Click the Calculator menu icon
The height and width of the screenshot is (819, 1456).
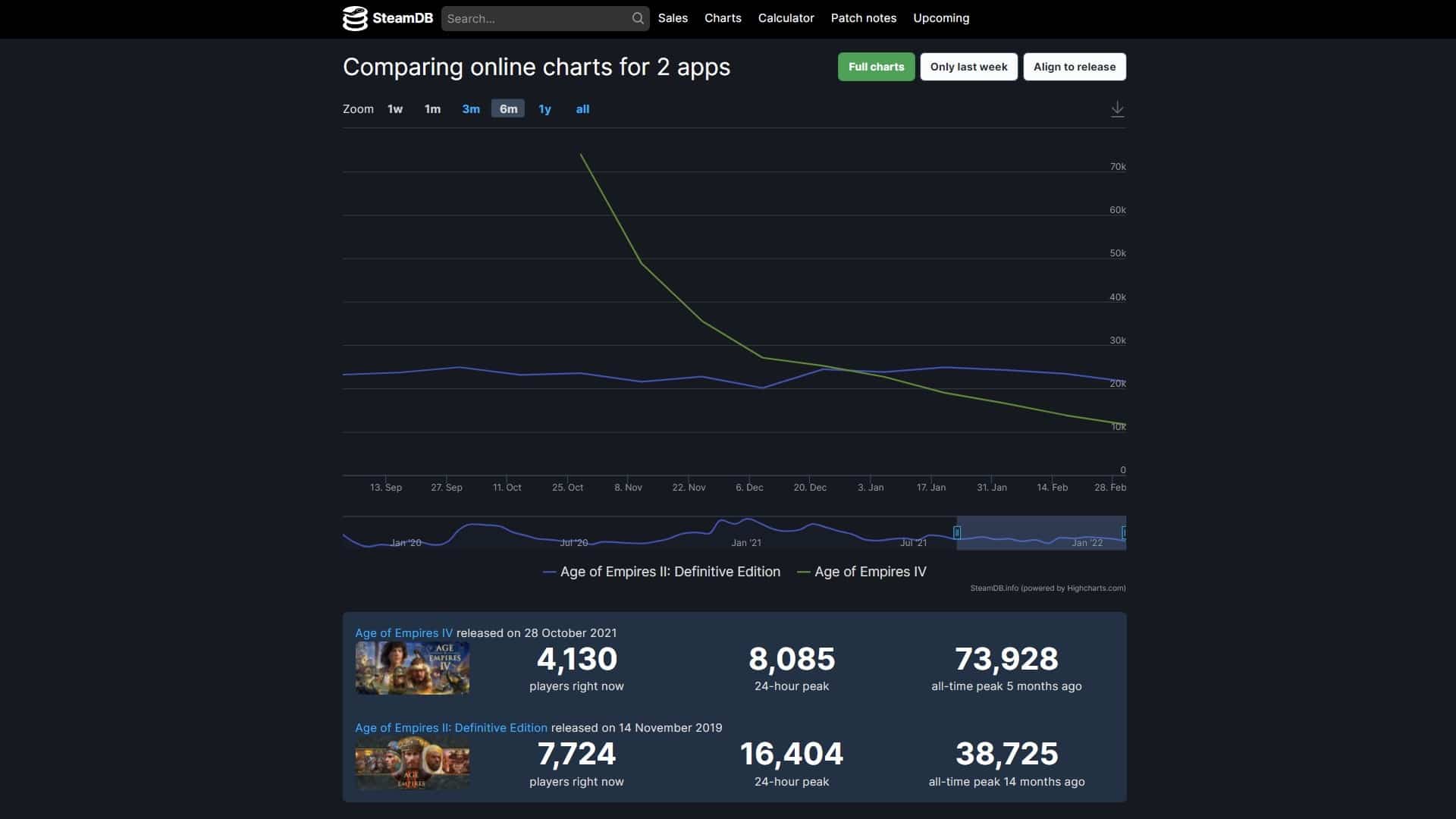pos(786,18)
